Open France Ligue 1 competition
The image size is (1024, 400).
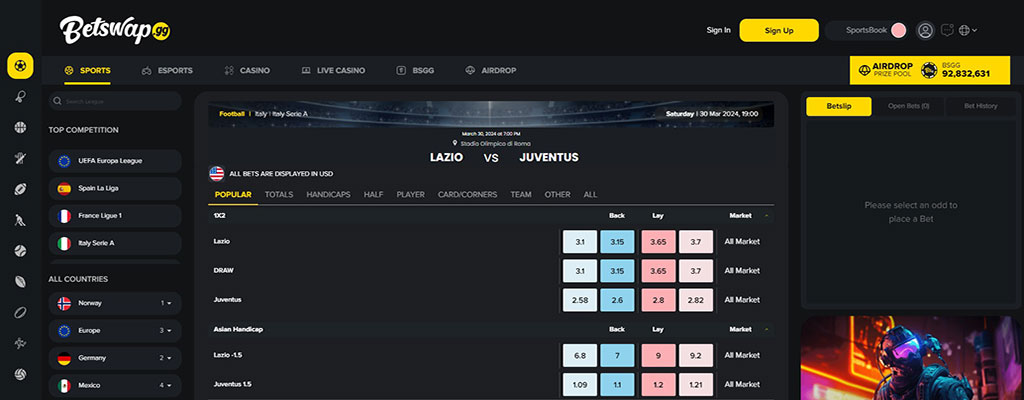coord(115,216)
